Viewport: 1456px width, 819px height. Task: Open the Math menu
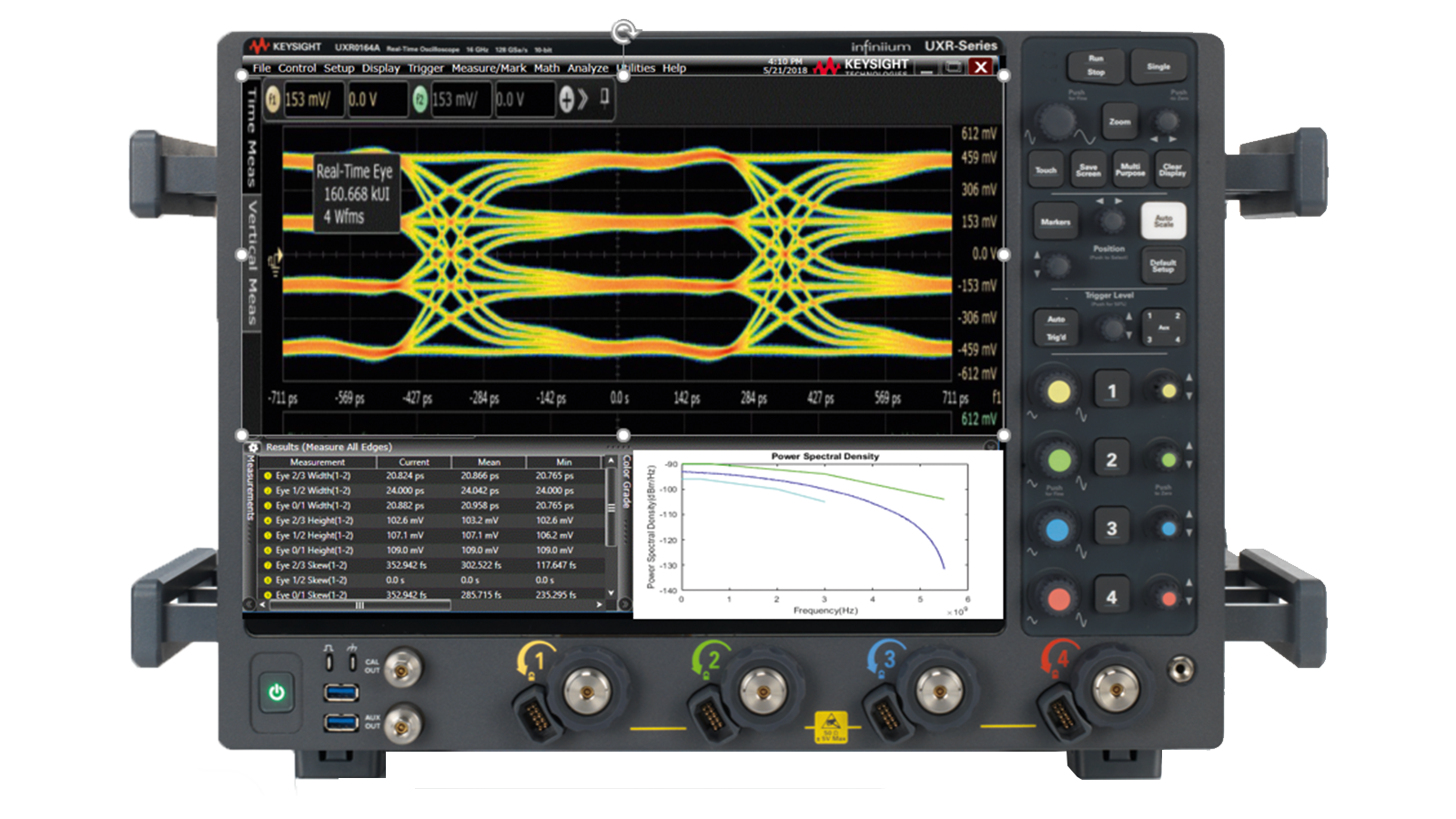pyautogui.click(x=546, y=68)
